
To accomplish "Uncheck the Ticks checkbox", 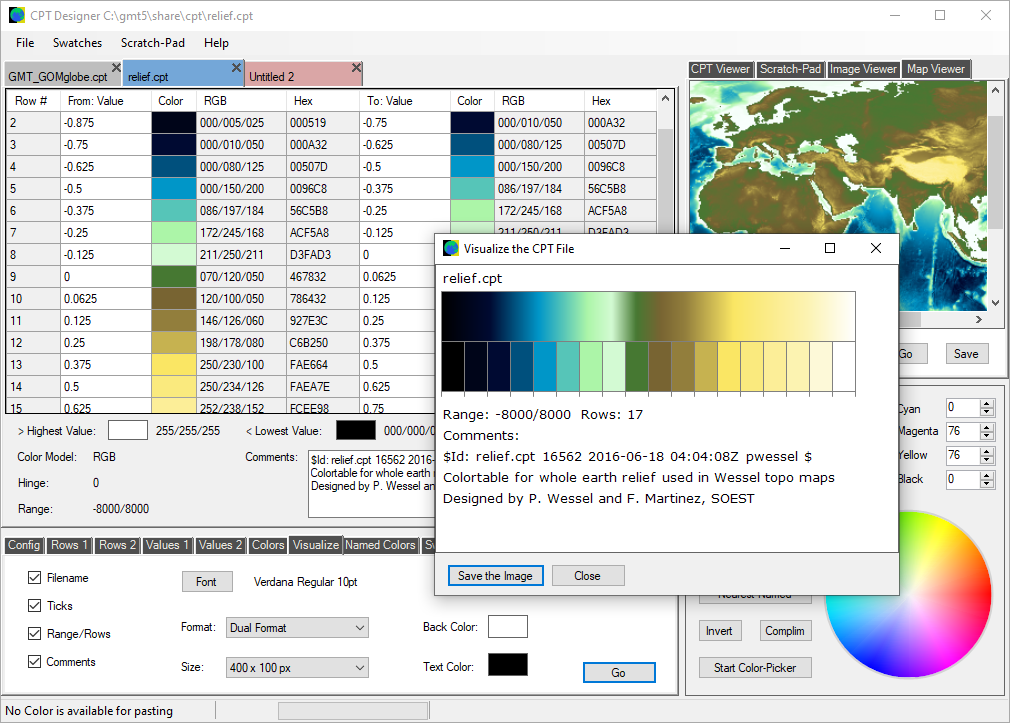I will click(x=35, y=606).
